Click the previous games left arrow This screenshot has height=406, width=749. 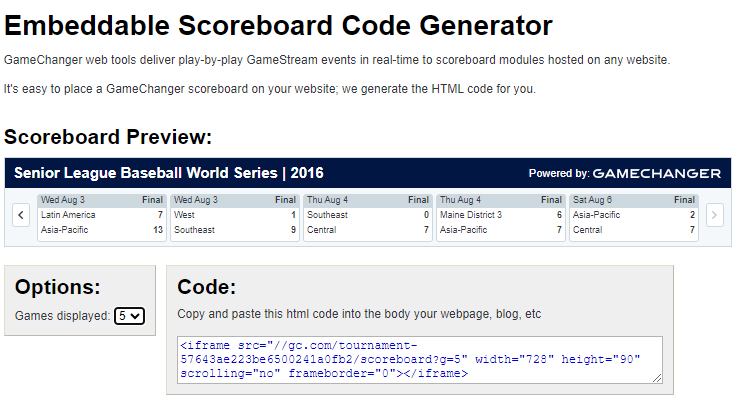20,215
